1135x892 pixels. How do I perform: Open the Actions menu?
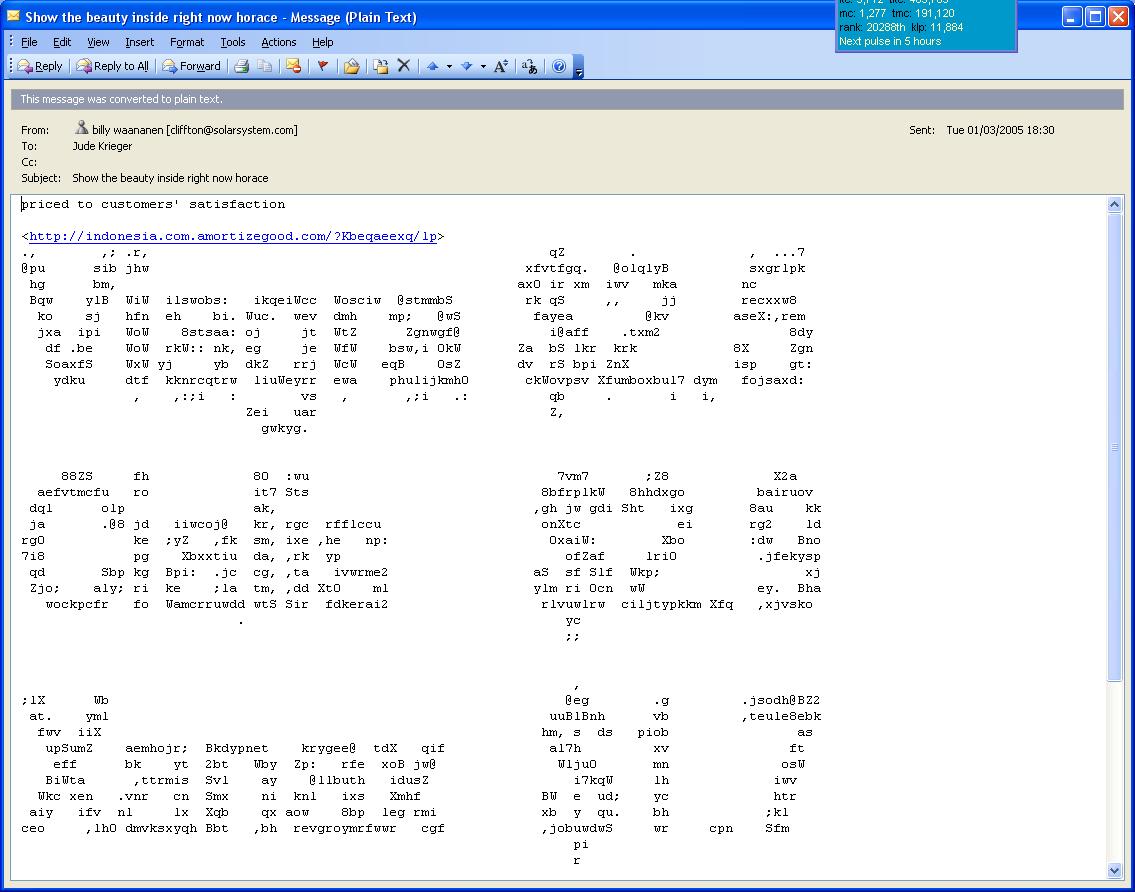[x=278, y=42]
